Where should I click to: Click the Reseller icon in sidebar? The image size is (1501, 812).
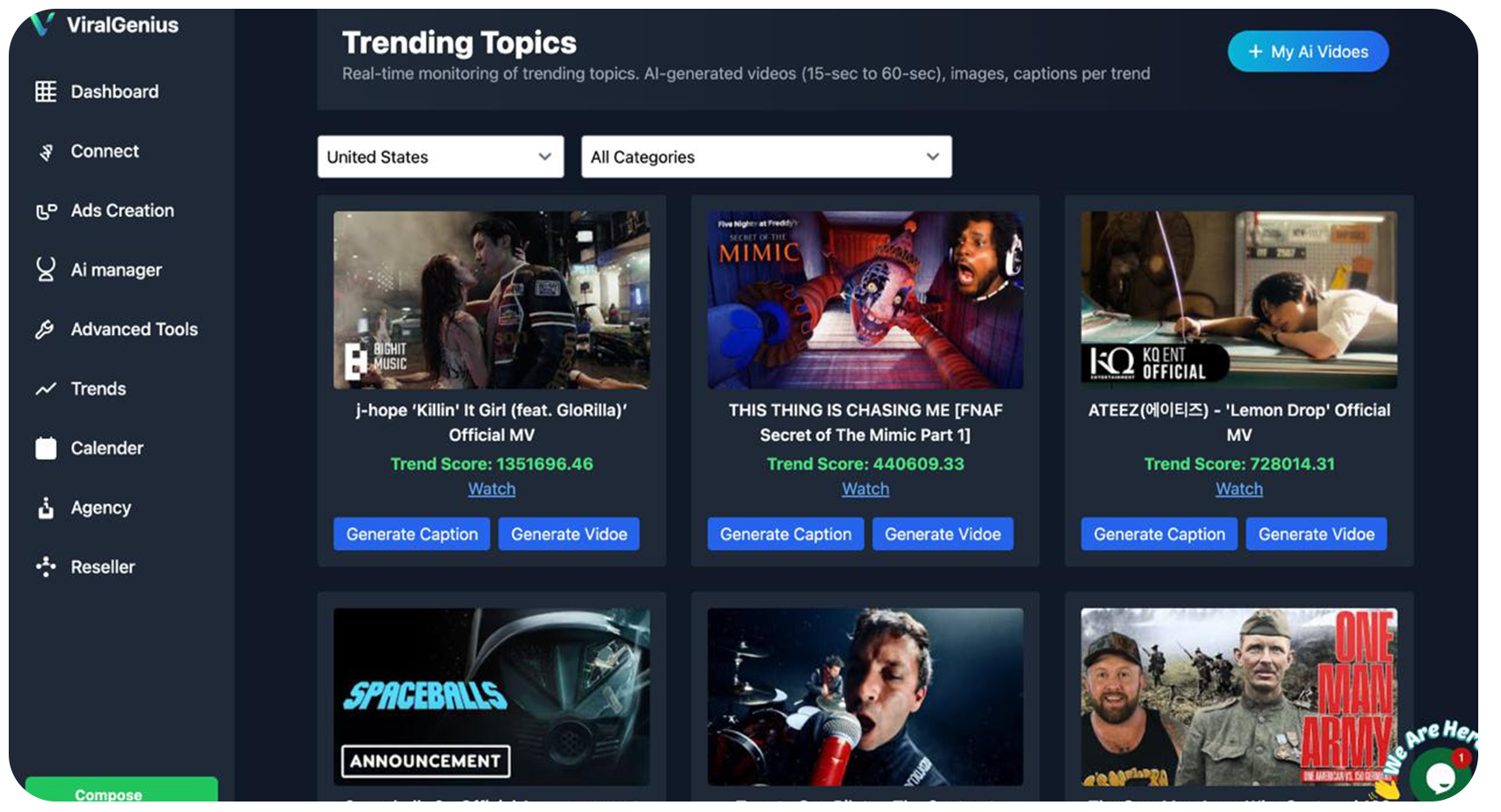(x=46, y=567)
